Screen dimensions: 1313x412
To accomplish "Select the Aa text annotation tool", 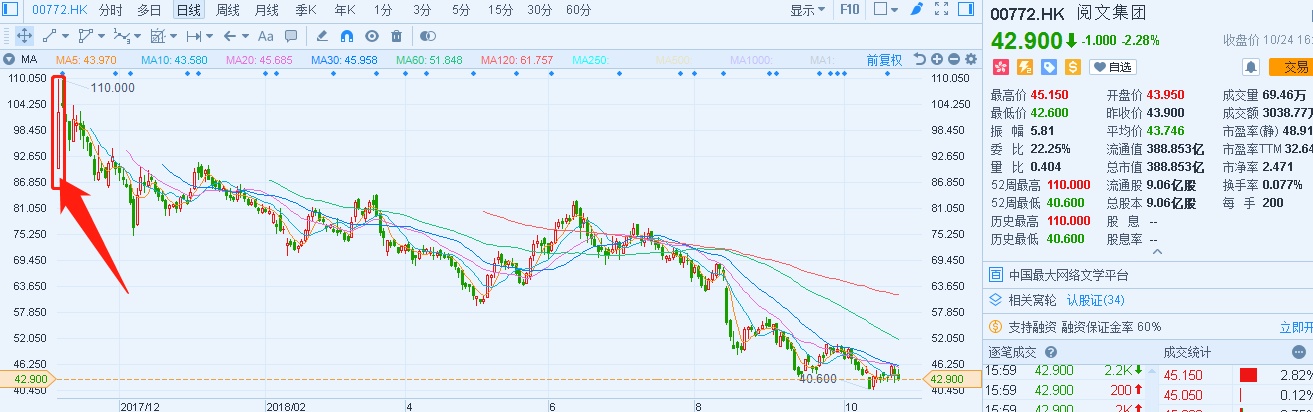I will (265, 36).
